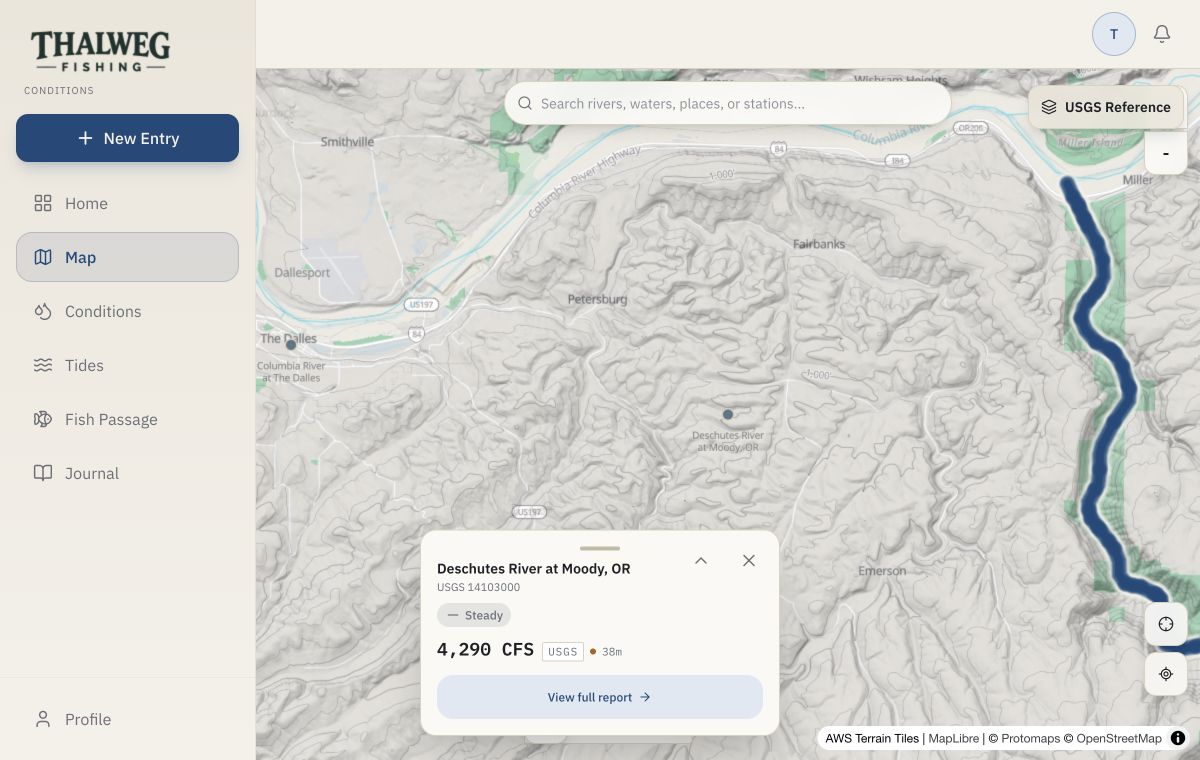Open the Protomaps attribution link

[x=1029, y=738]
